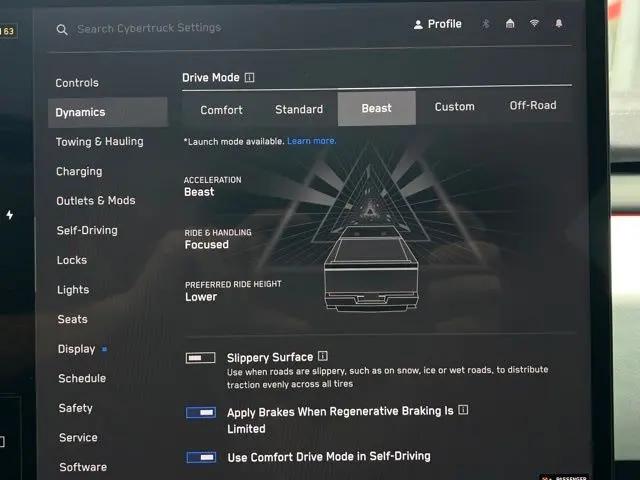Open the Locks settings section
Viewport: 640px width, 480px height.
(x=72, y=260)
